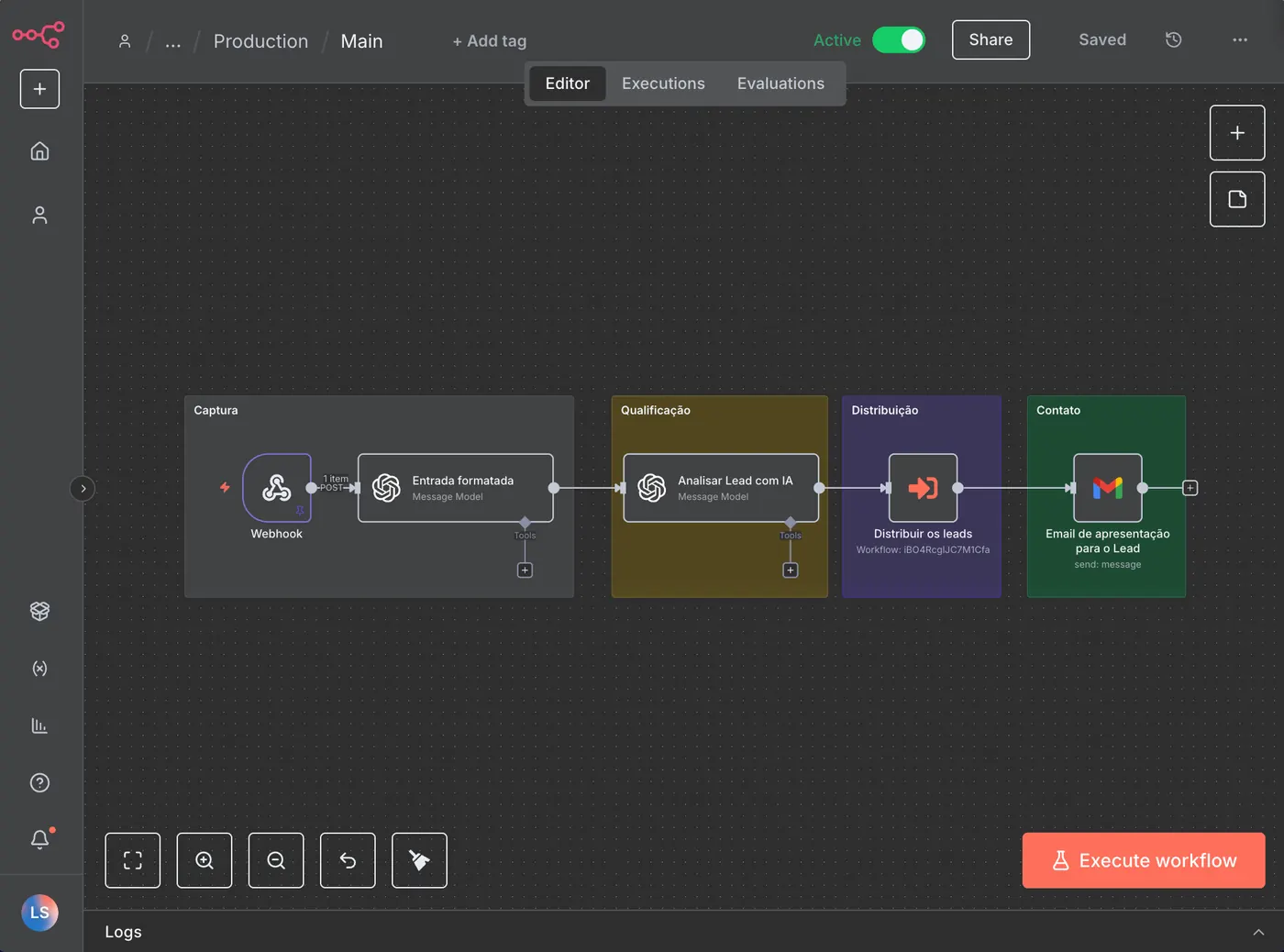Click Zoom in button
The image size is (1284, 952).
click(205, 860)
